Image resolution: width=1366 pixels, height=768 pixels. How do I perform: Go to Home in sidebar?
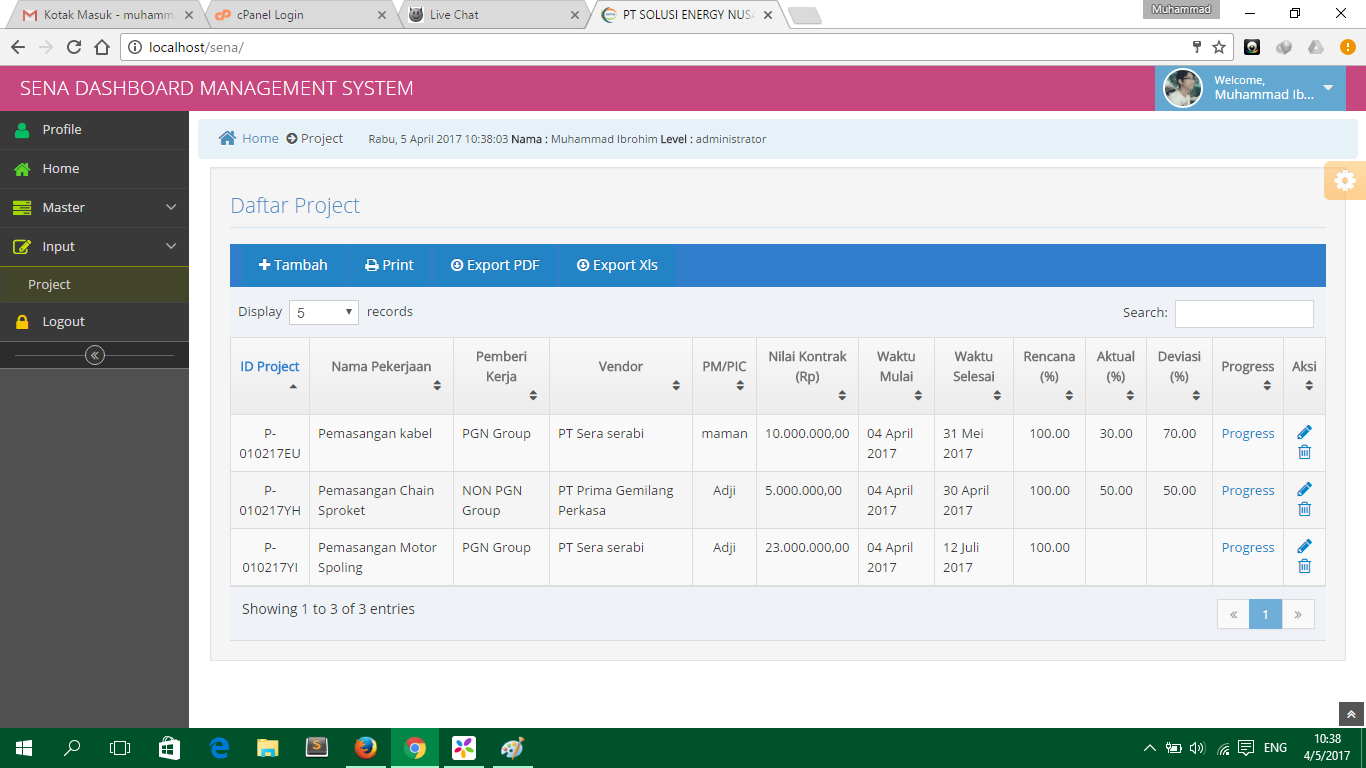coord(94,168)
